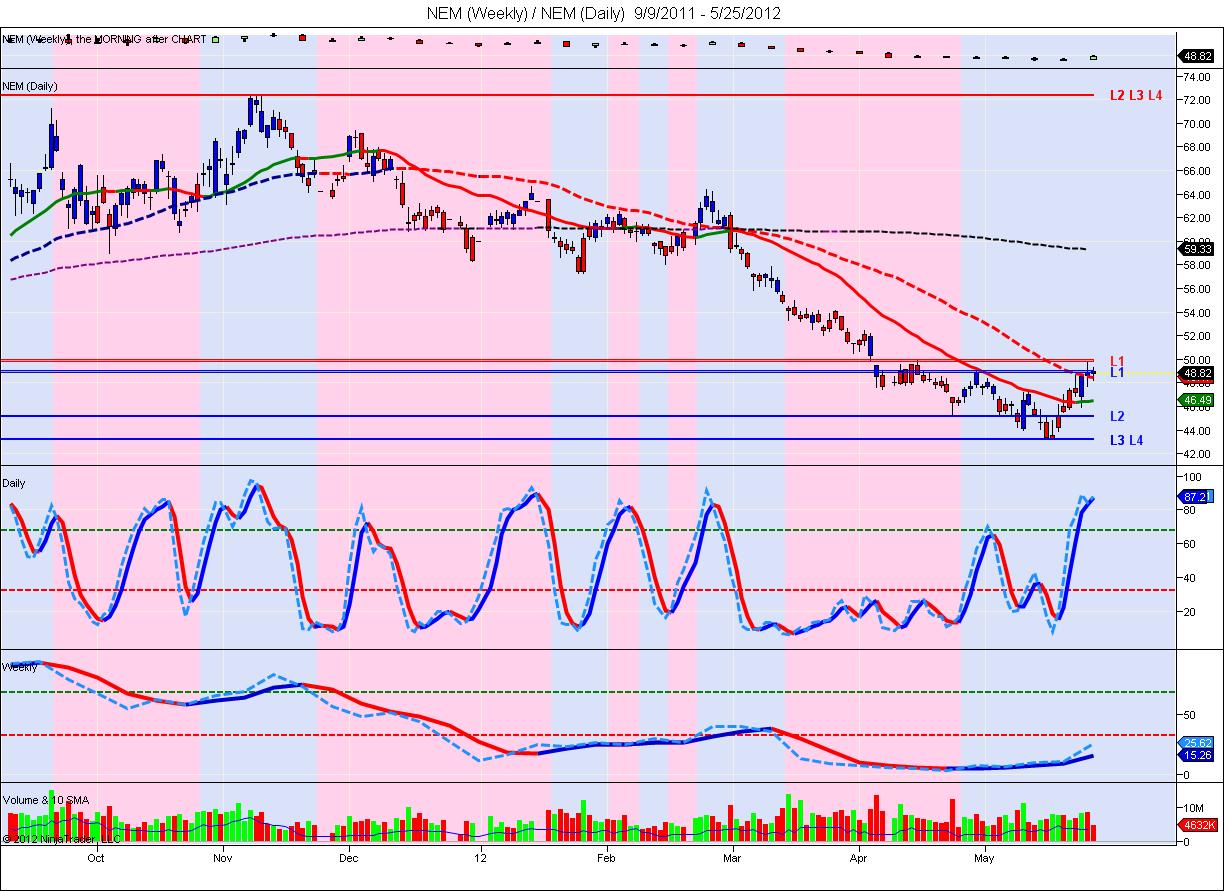Click the 10M volume axis label
Image resolution: width=1224 pixels, height=891 pixels.
[x=1193, y=807]
